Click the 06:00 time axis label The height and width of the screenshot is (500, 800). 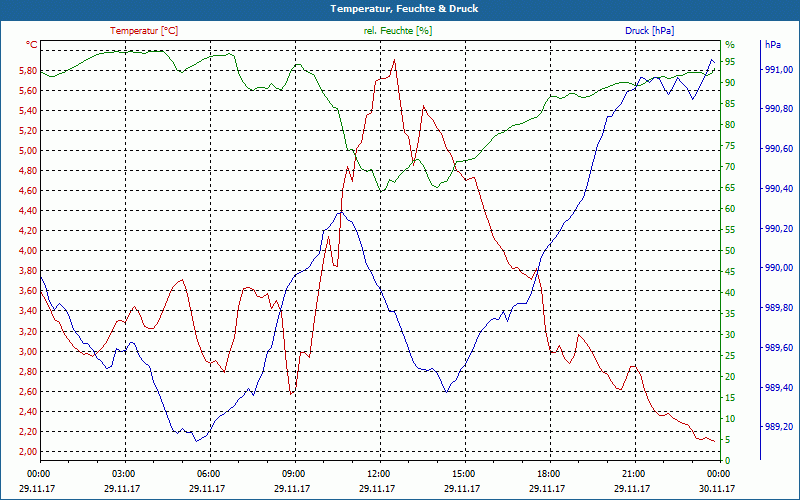click(x=209, y=473)
